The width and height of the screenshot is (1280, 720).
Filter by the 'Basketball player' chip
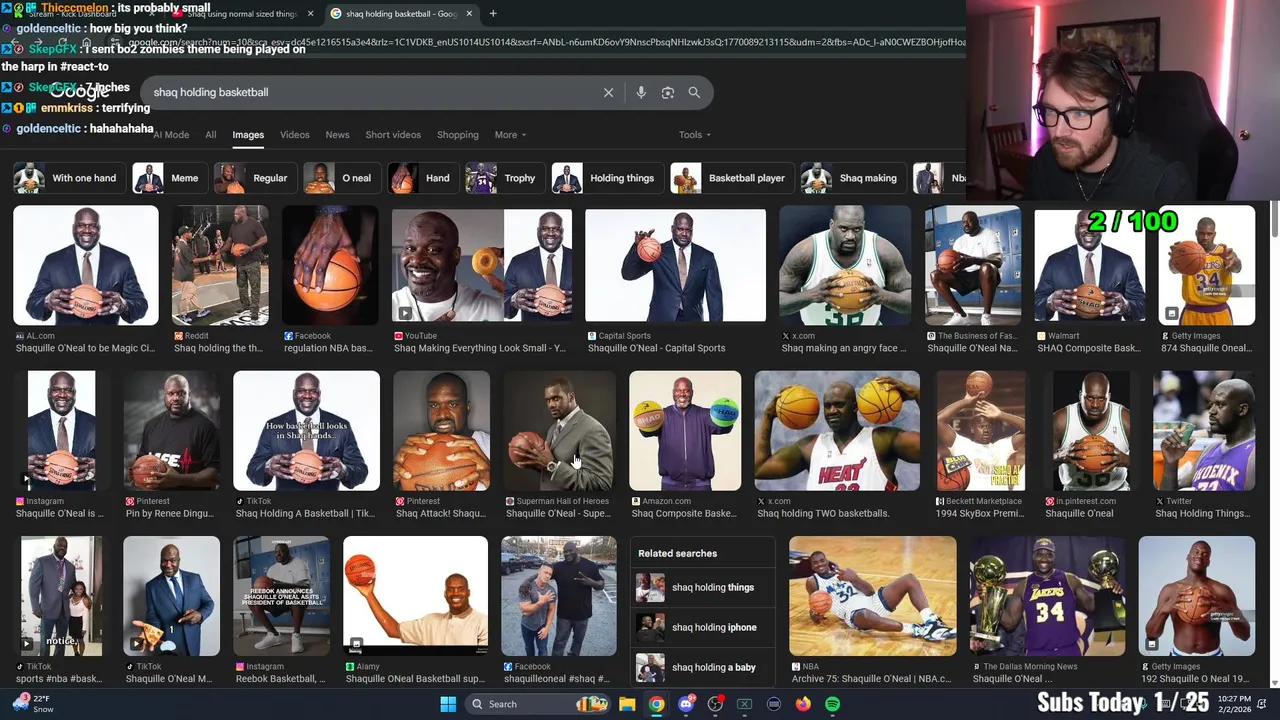pyautogui.click(x=730, y=178)
